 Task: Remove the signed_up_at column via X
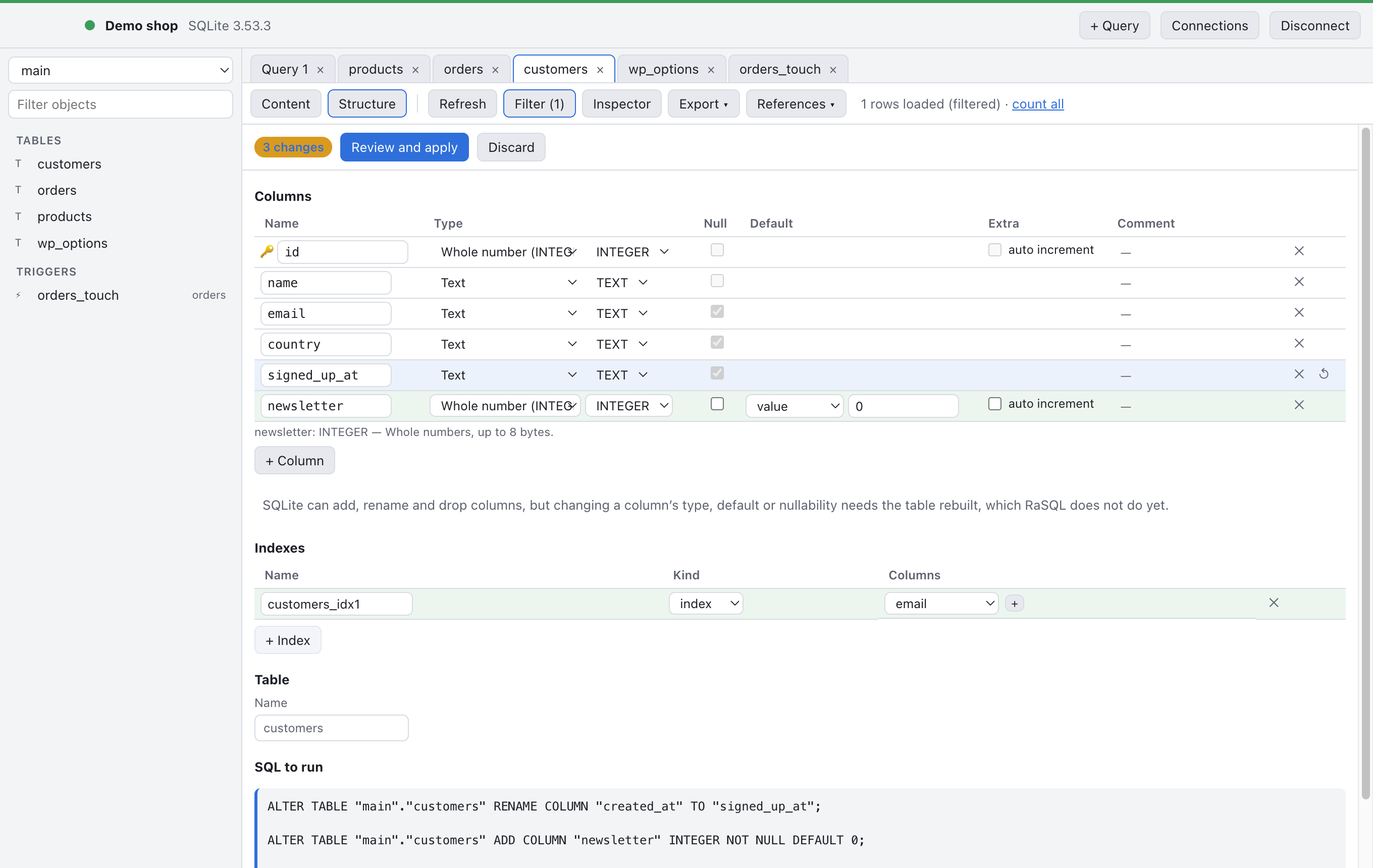tap(1299, 374)
